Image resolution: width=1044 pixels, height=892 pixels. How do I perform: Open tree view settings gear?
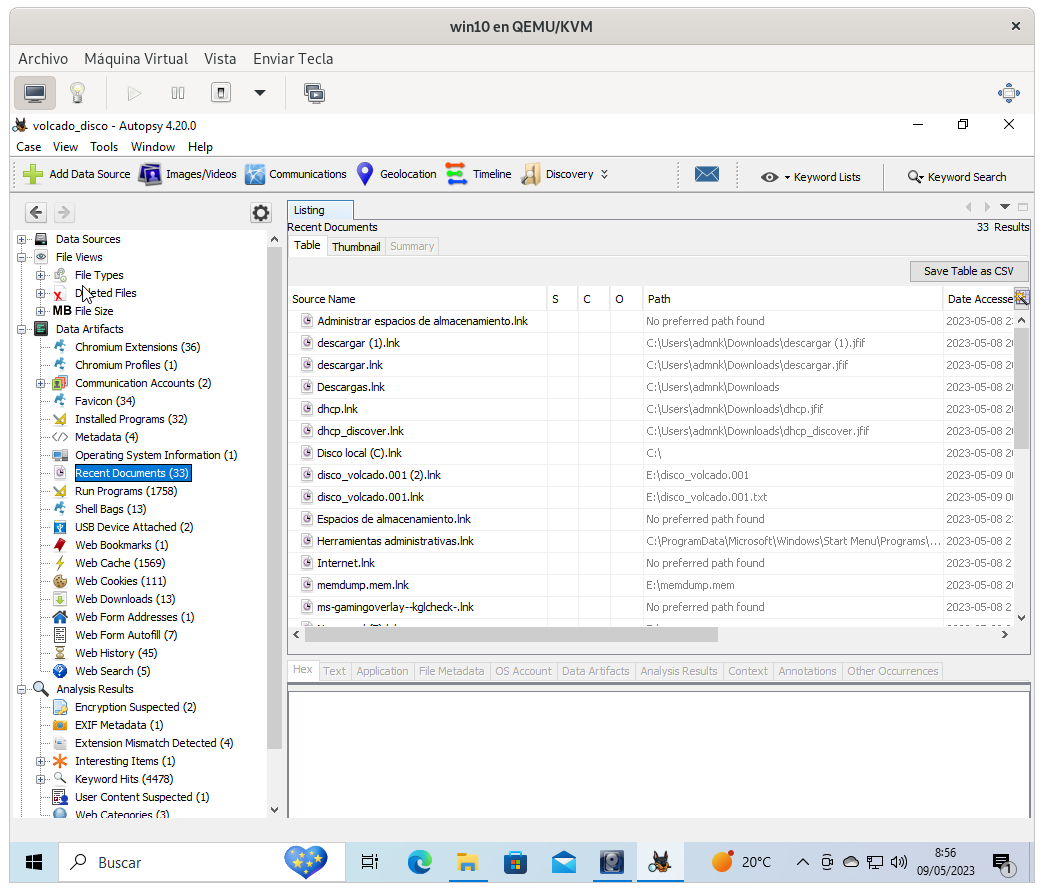[261, 212]
